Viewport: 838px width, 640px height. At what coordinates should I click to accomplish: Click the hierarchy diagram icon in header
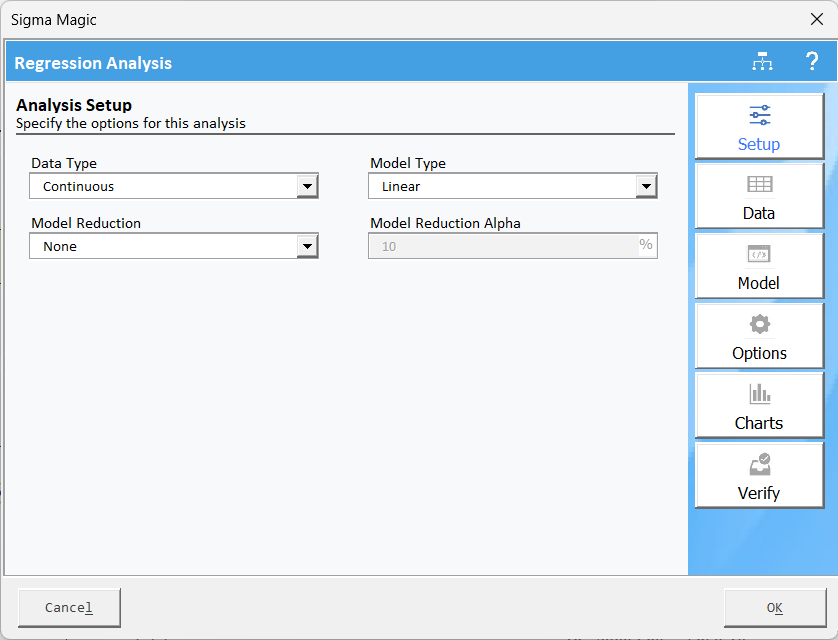click(762, 62)
